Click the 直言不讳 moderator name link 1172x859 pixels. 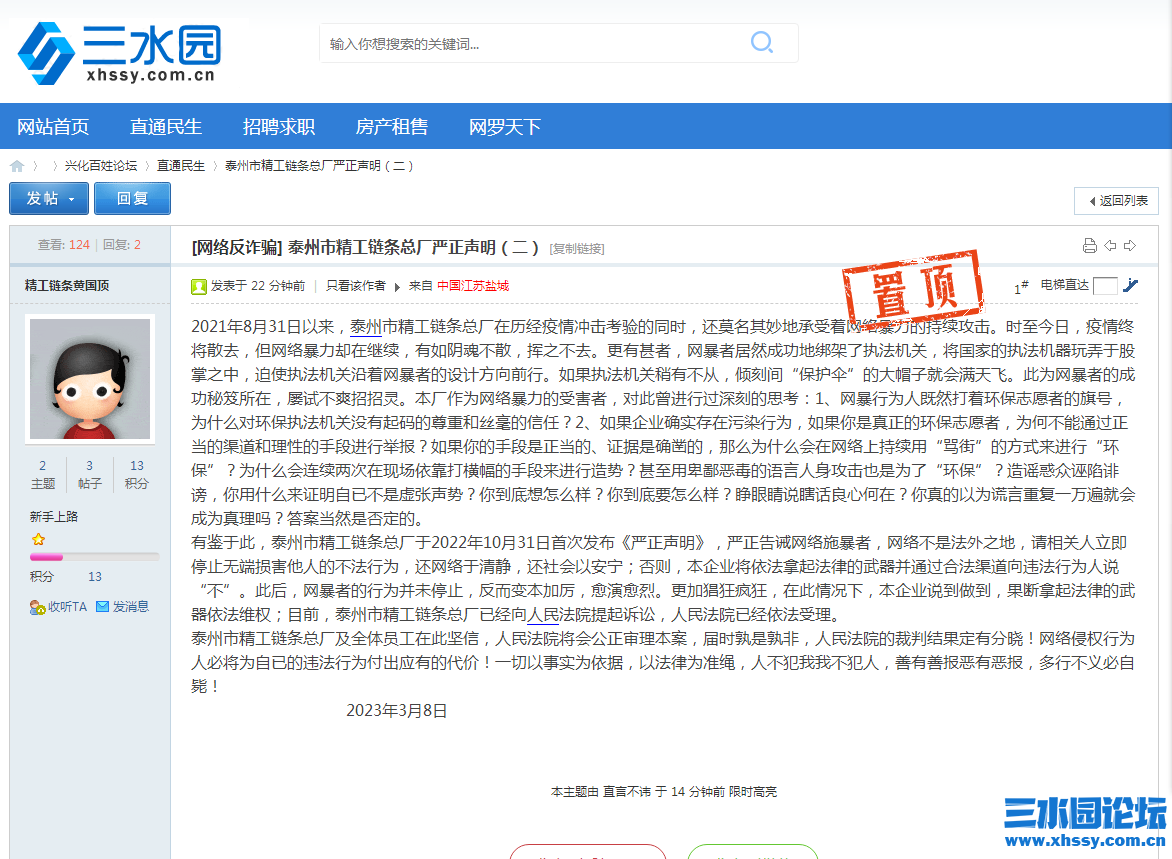[x=627, y=792]
